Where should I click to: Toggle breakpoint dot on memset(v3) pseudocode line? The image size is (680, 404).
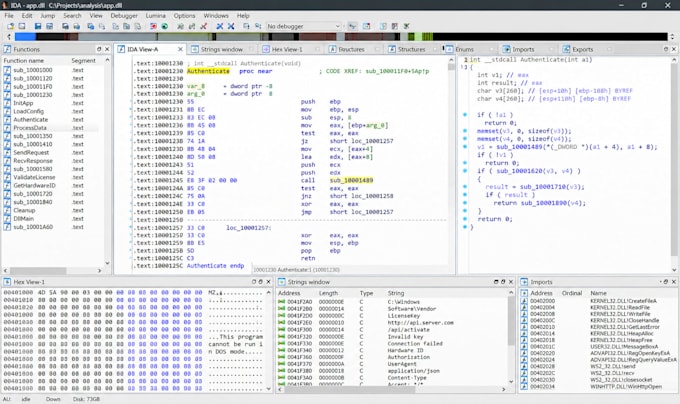point(465,131)
